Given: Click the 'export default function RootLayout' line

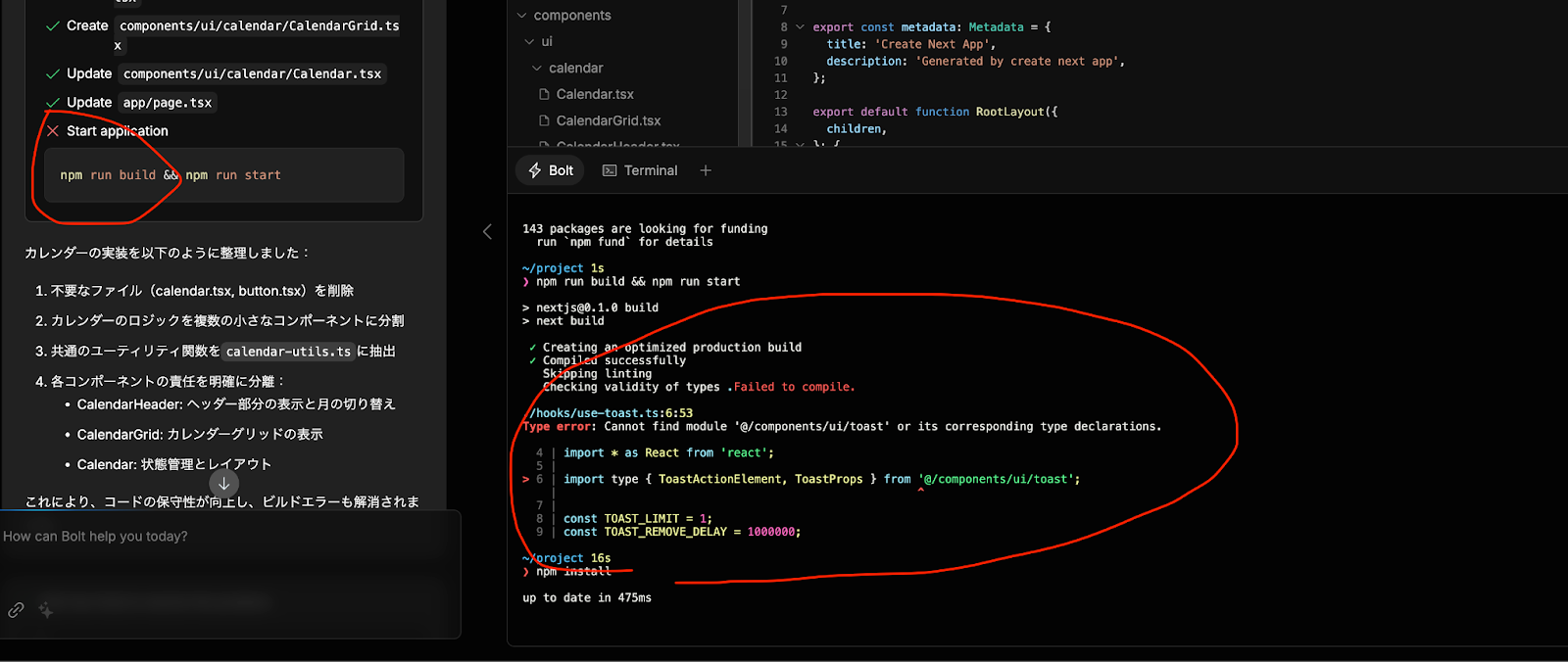Looking at the screenshot, I should point(935,112).
